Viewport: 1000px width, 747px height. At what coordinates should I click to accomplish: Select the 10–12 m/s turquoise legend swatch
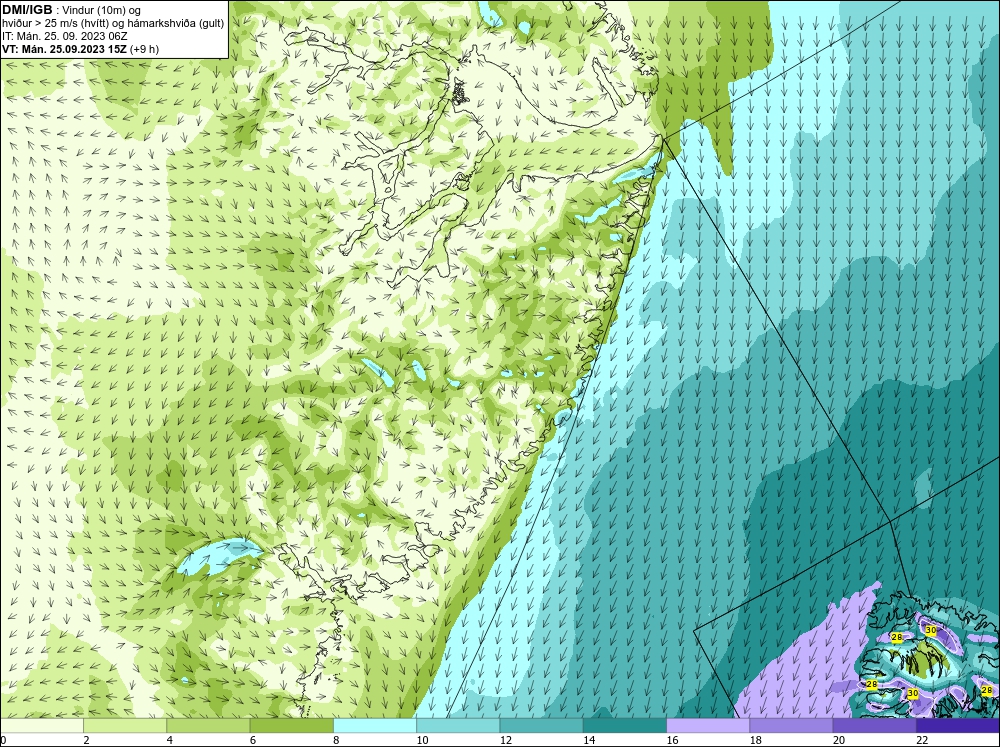(x=458, y=726)
